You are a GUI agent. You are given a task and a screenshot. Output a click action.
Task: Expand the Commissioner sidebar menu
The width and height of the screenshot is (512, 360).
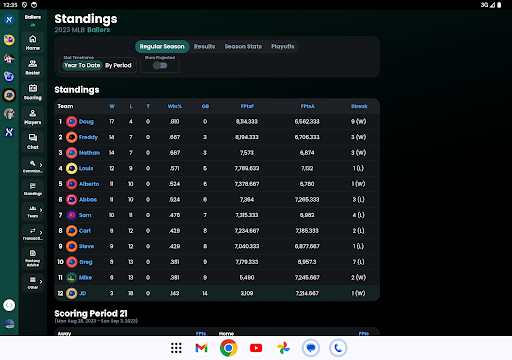pos(33,166)
